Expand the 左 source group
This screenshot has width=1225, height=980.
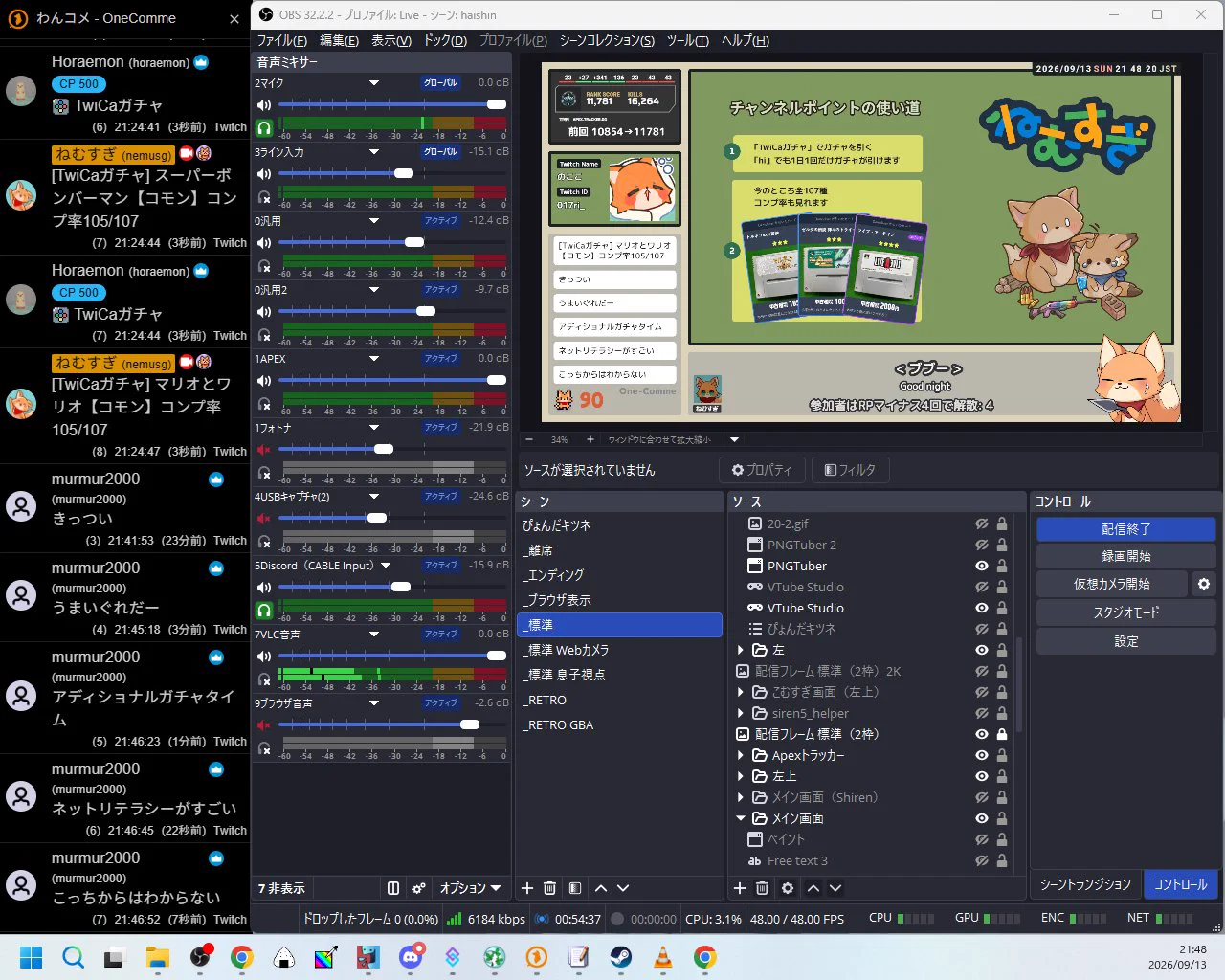pos(740,650)
